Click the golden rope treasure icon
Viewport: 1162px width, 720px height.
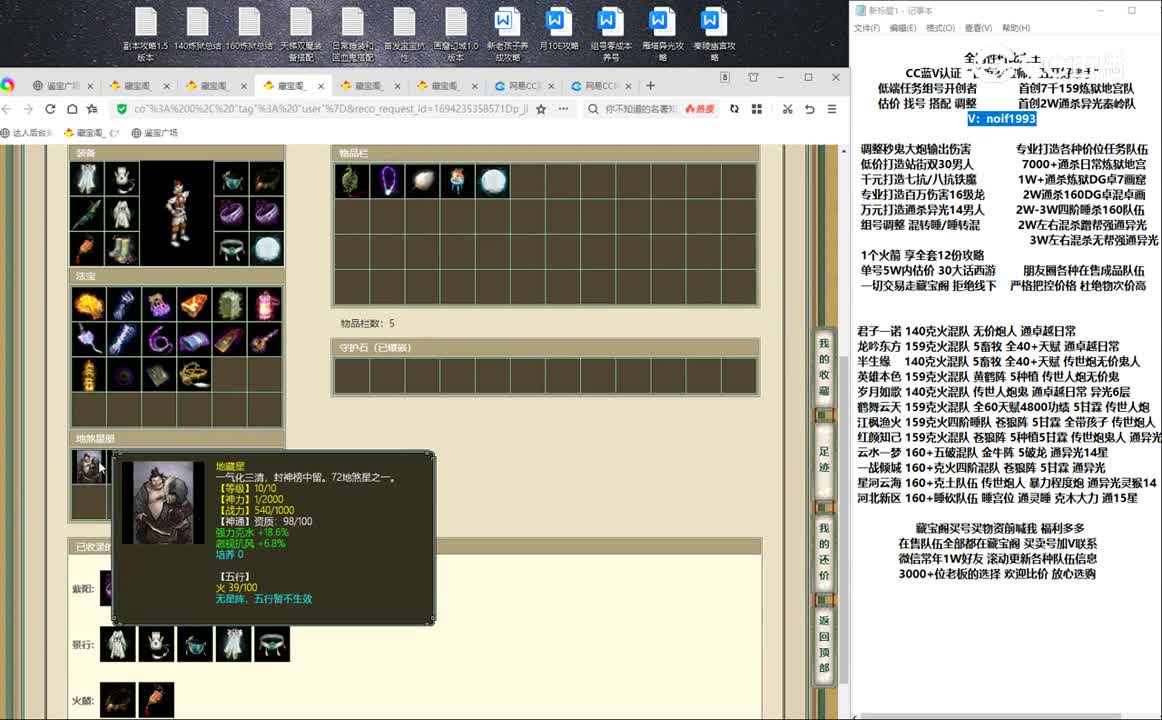(x=194, y=376)
